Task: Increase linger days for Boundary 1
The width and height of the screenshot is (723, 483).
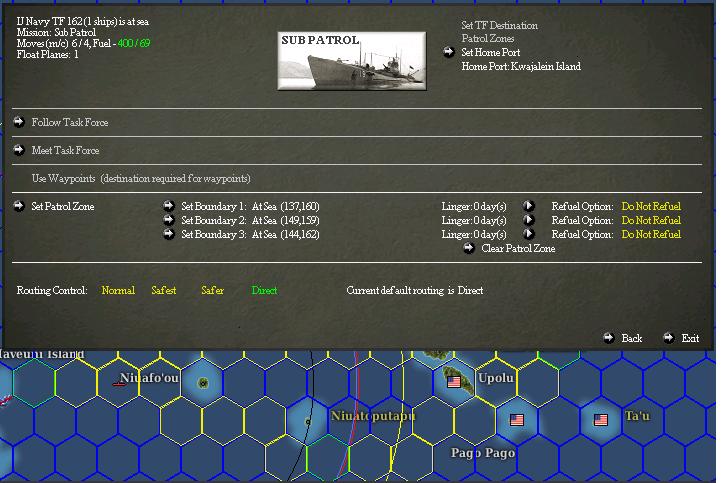Action: (528, 206)
